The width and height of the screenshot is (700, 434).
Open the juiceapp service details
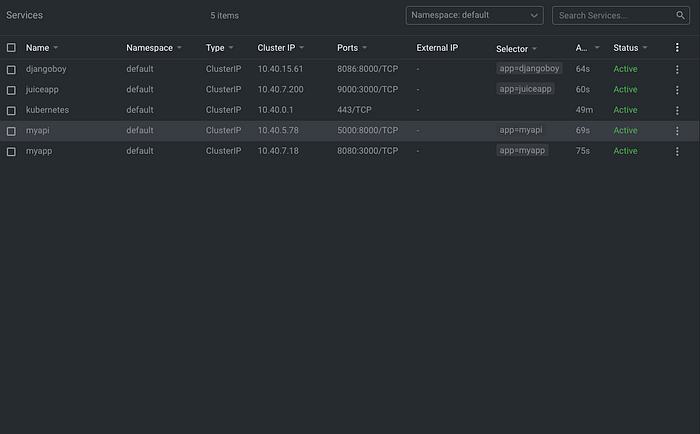tap(42, 89)
